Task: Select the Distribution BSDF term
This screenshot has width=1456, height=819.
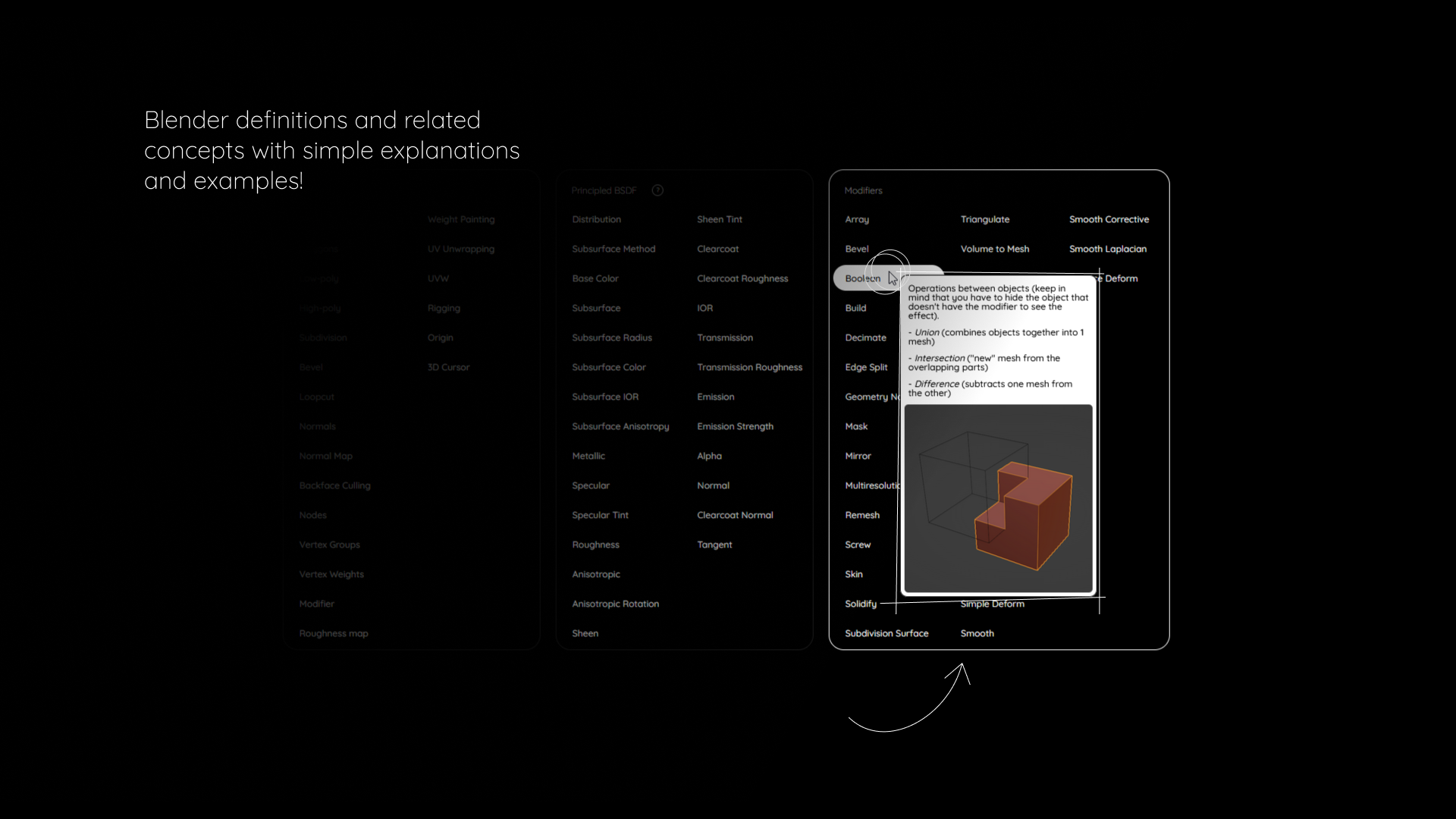Action: click(596, 219)
